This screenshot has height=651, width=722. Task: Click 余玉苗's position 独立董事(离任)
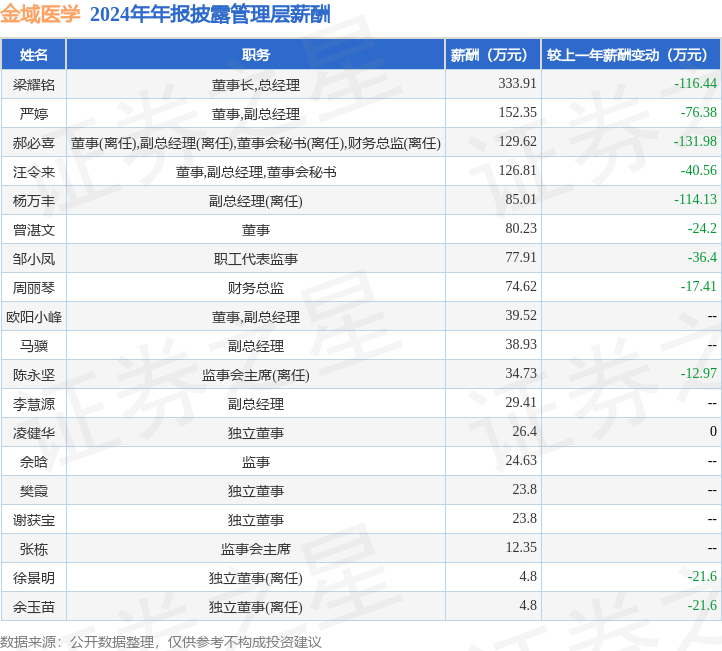tap(256, 607)
